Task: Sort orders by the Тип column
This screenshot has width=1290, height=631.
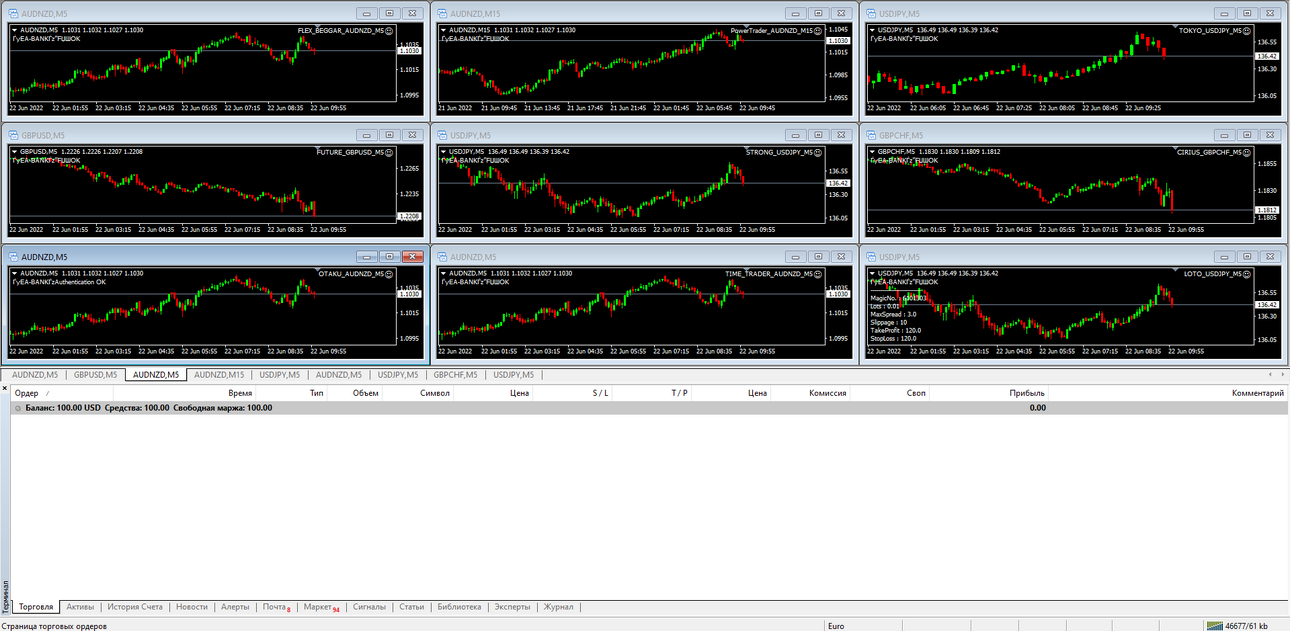Action: 291,393
